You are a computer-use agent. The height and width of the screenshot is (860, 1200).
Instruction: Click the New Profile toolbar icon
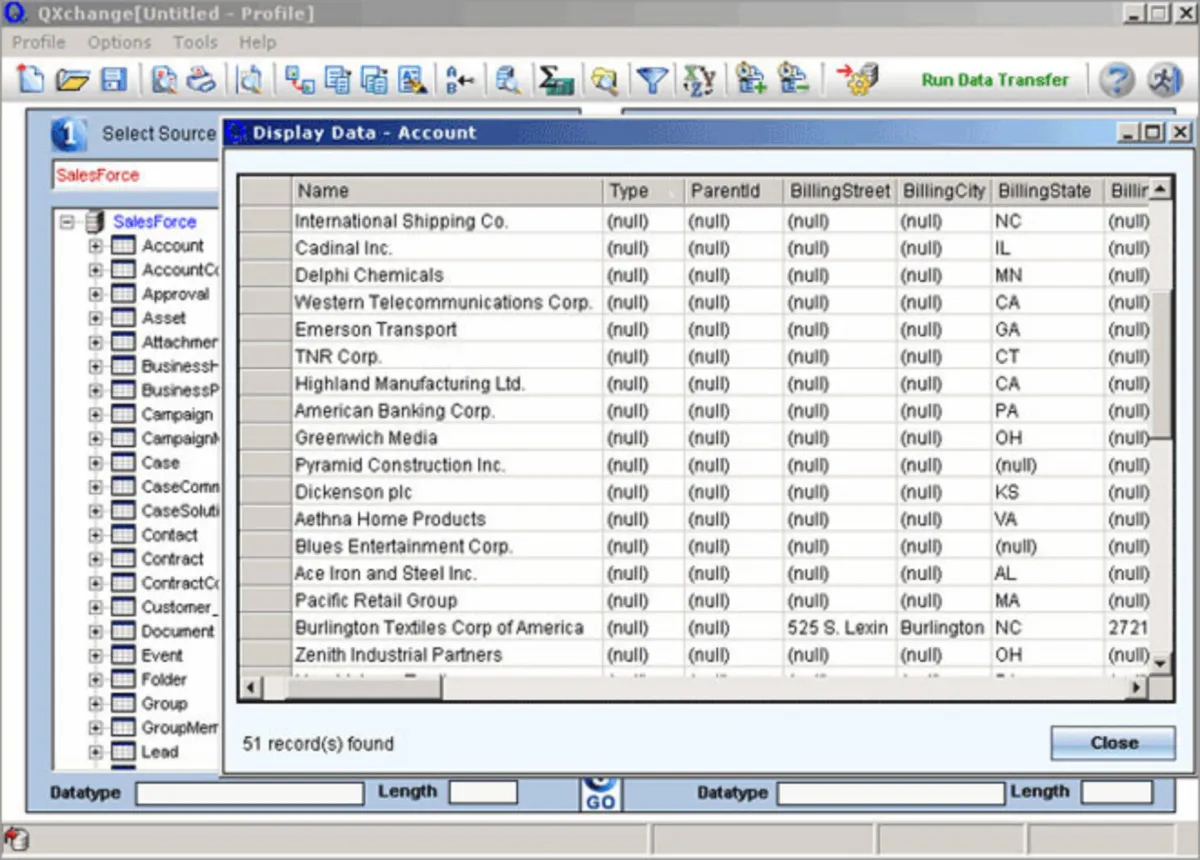(32, 80)
